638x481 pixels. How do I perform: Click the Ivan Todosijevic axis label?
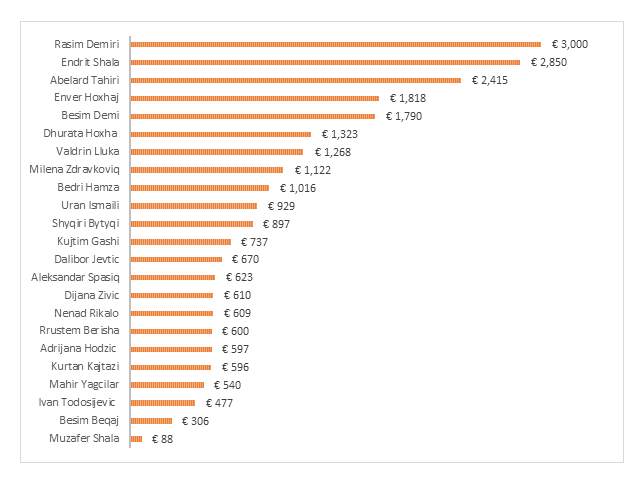click(77, 402)
